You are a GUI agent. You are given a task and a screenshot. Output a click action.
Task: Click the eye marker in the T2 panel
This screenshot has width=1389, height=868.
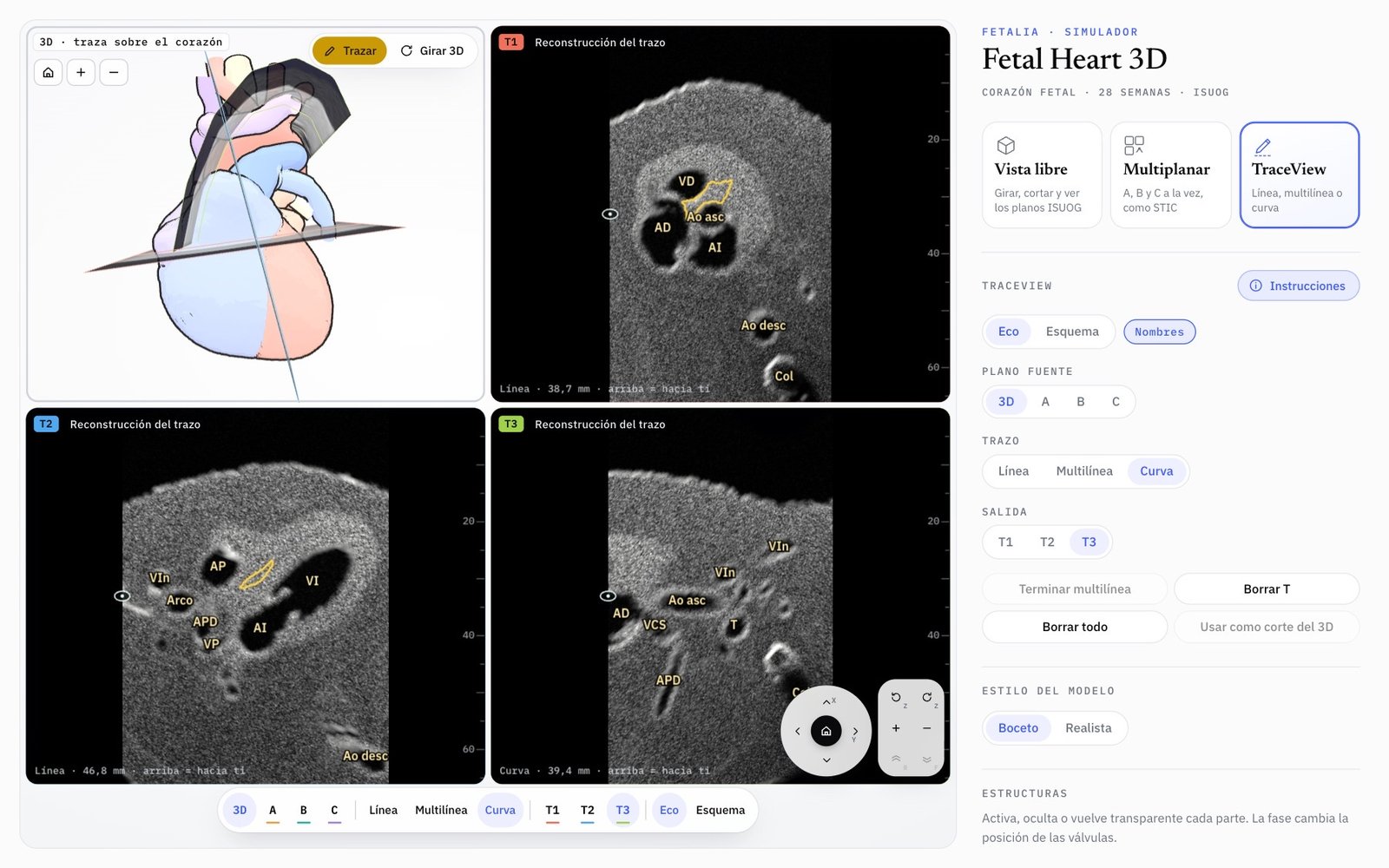click(122, 595)
